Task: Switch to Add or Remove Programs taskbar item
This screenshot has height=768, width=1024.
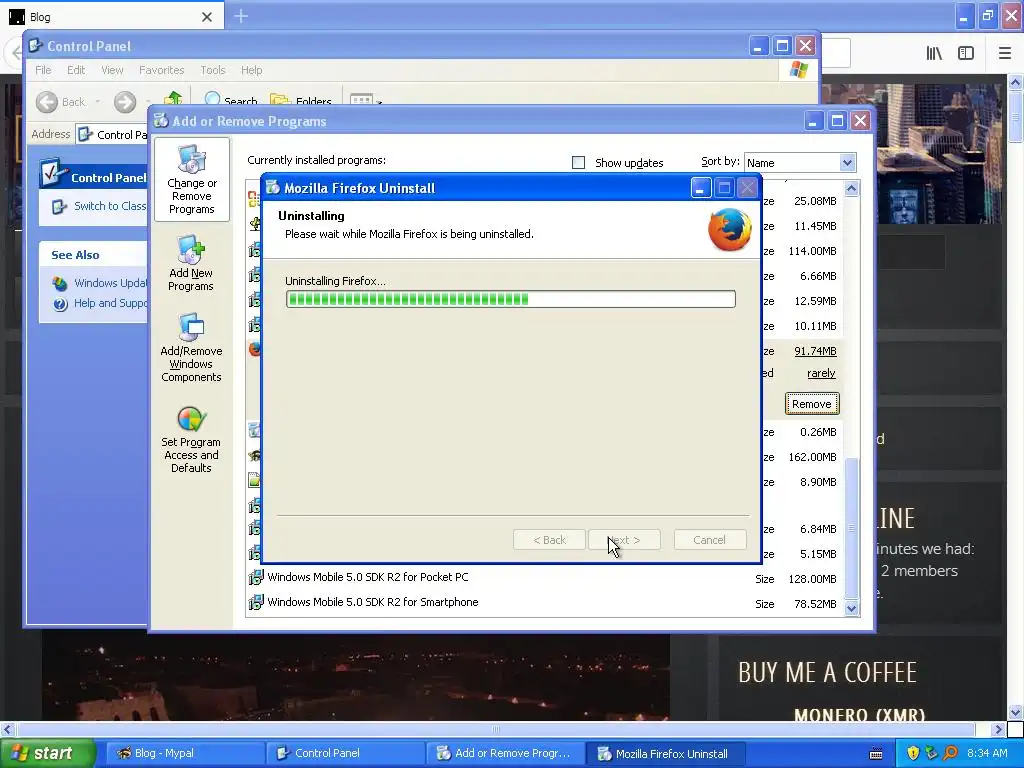Action: coord(504,754)
